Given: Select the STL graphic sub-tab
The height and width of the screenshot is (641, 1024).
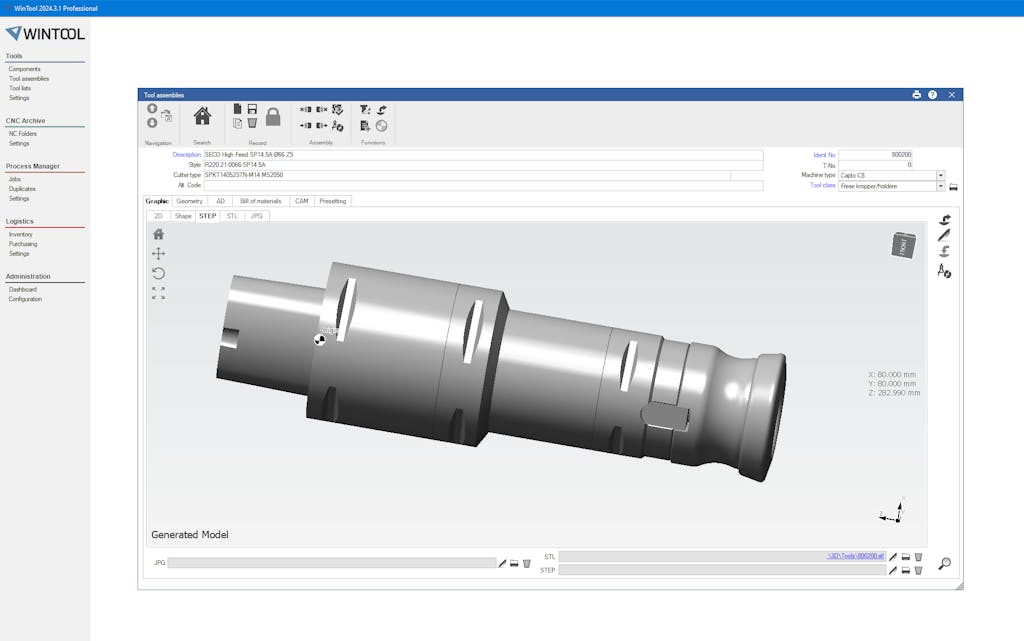Looking at the screenshot, I should (232, 216).
